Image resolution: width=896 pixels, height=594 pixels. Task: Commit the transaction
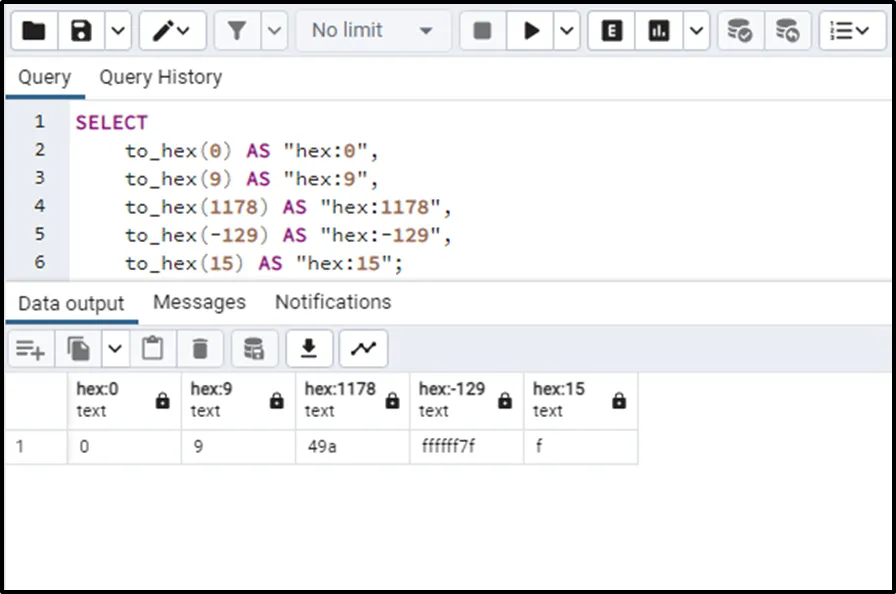[x=739, y=31]
